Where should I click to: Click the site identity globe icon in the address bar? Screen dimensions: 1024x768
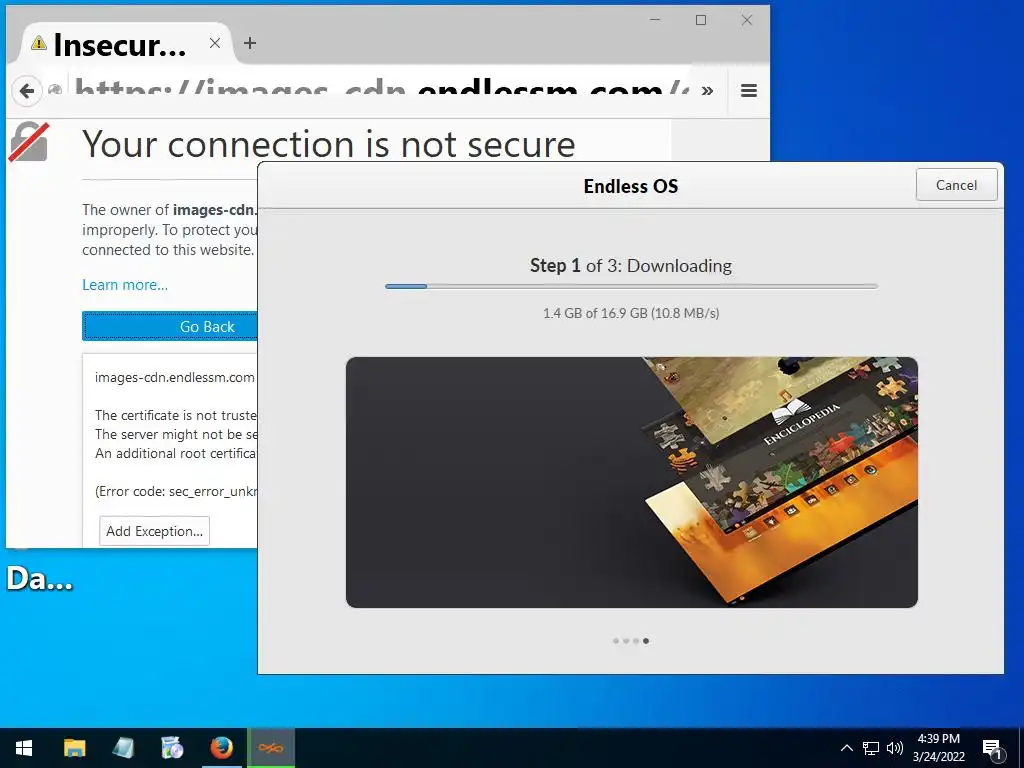56,91
